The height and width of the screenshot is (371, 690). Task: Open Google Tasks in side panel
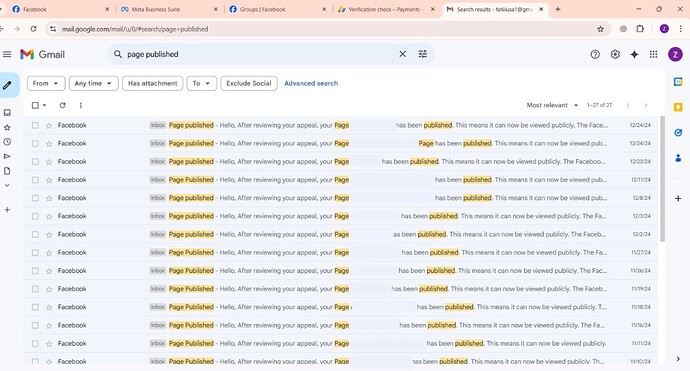[x=678, y=132]
